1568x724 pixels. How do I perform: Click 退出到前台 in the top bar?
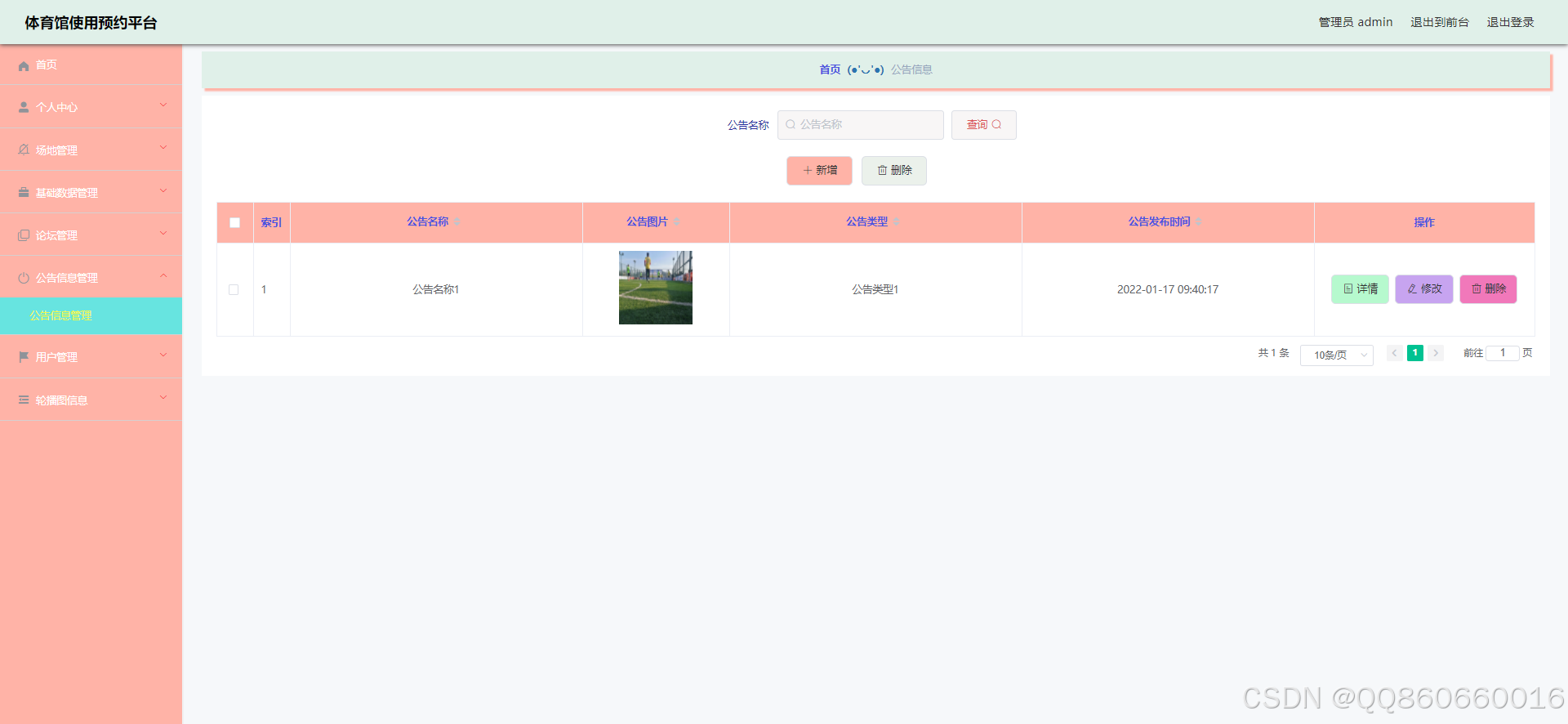click(1440, 23)
